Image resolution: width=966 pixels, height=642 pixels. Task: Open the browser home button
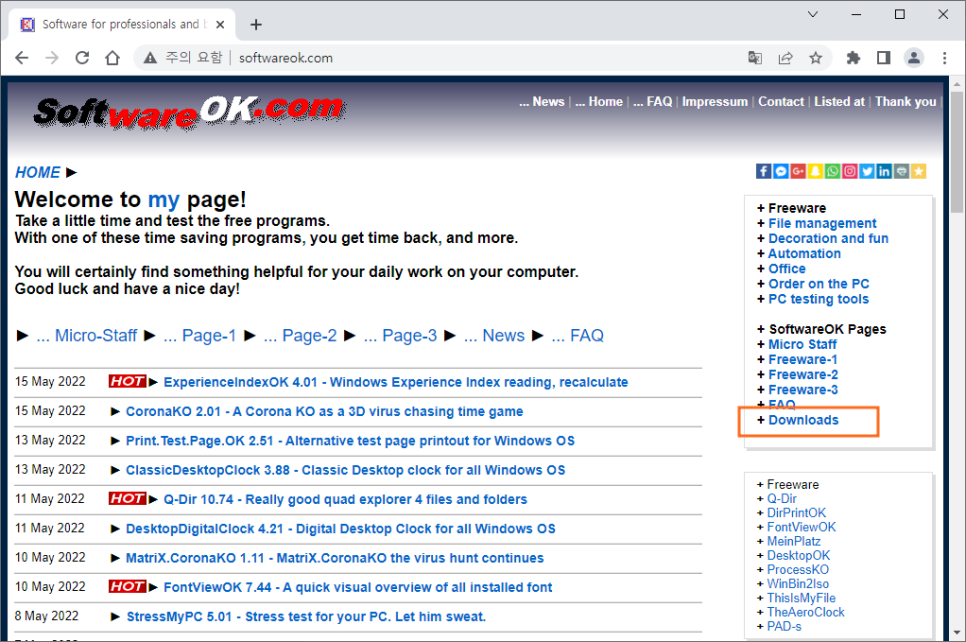click(112, 58)
